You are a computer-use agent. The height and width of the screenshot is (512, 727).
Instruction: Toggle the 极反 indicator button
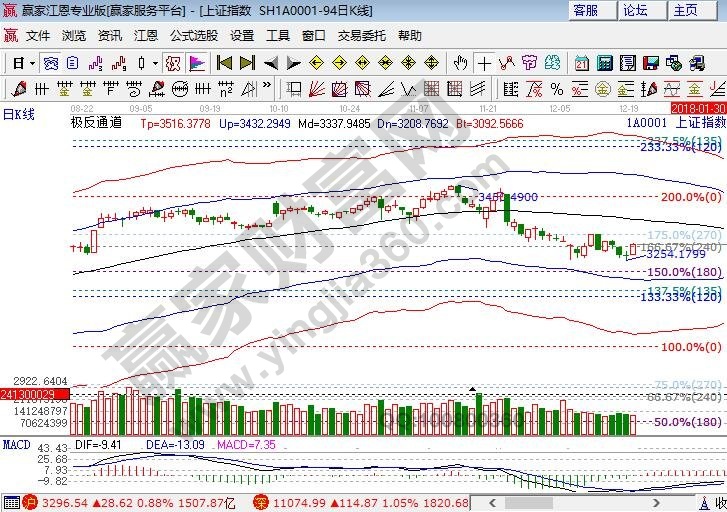(x=173, y=63)
